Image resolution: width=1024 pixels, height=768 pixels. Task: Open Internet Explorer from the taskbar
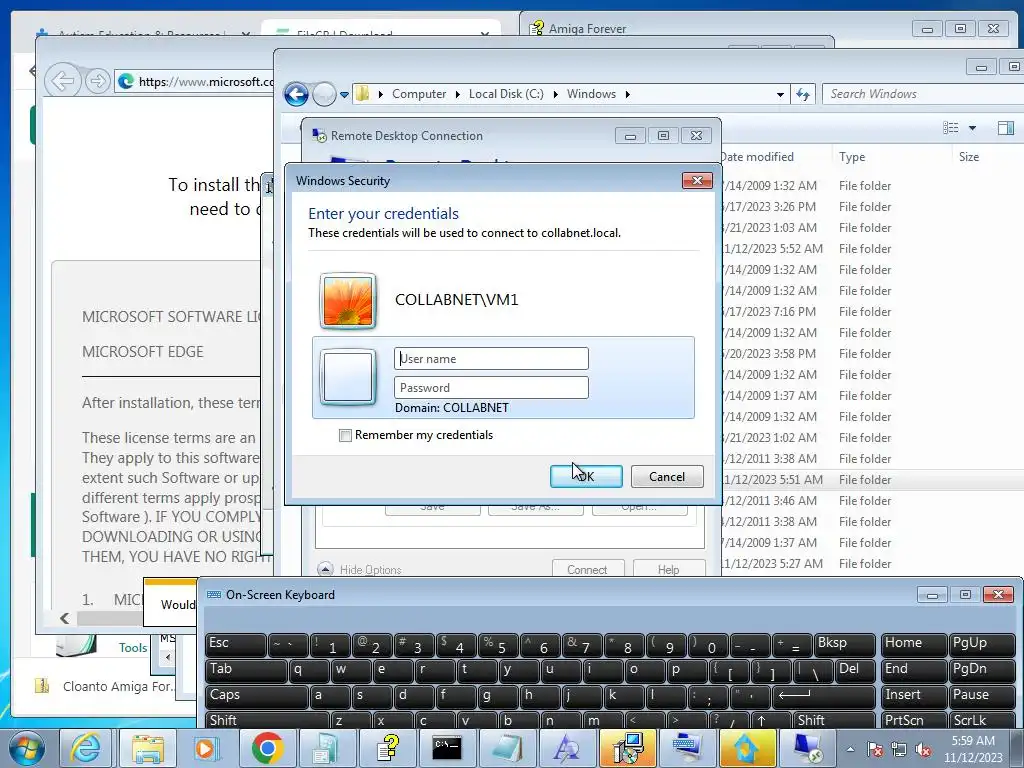point(86,748)
